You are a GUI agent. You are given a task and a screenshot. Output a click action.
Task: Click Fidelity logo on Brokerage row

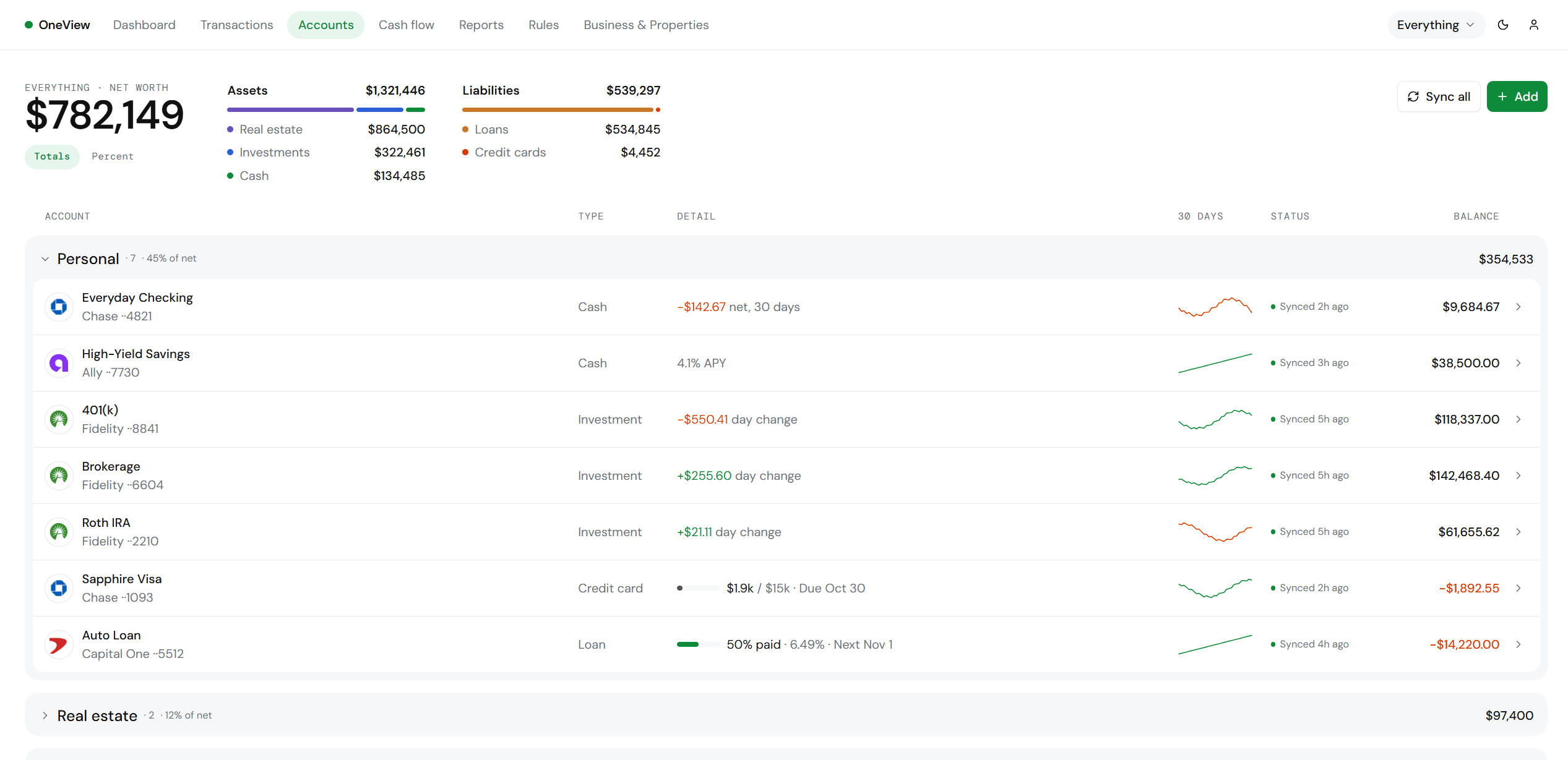(x=59, y=476)
